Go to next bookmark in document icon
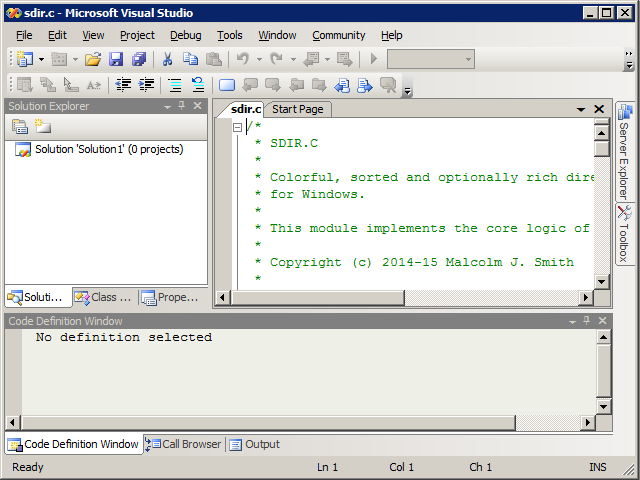The height and width of the screenshot is (480, 640). (x=365, y=85)
